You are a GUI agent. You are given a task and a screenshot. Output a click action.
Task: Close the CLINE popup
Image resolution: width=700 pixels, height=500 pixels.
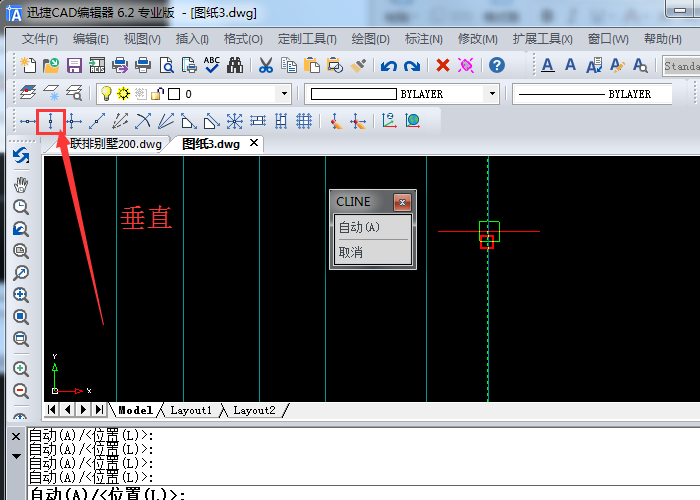402,202
